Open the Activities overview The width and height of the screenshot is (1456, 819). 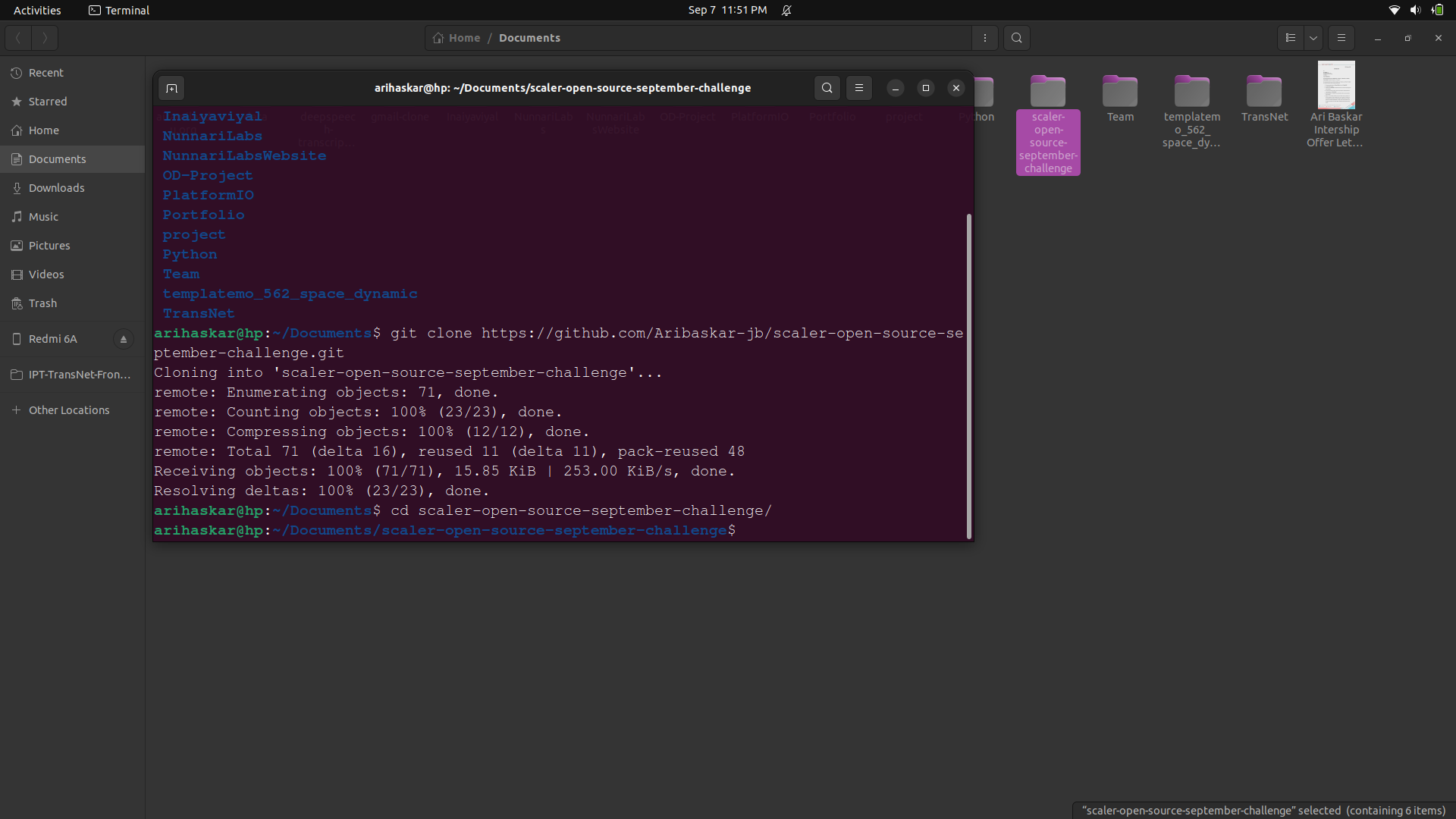click(36, 10)
